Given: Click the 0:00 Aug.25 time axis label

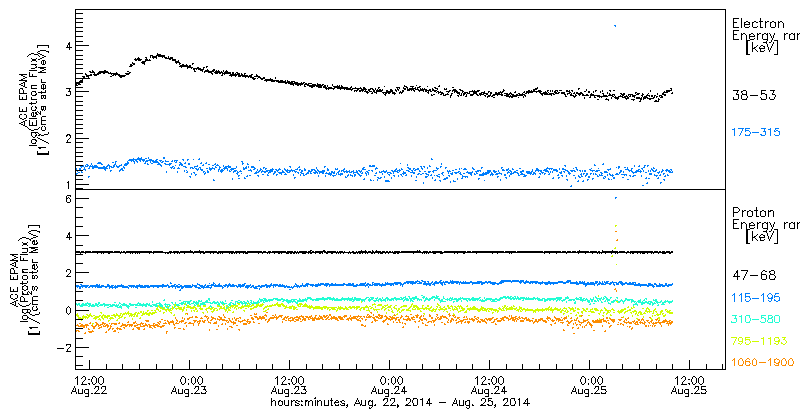Looking at the screenshot, I should [590, 385].
